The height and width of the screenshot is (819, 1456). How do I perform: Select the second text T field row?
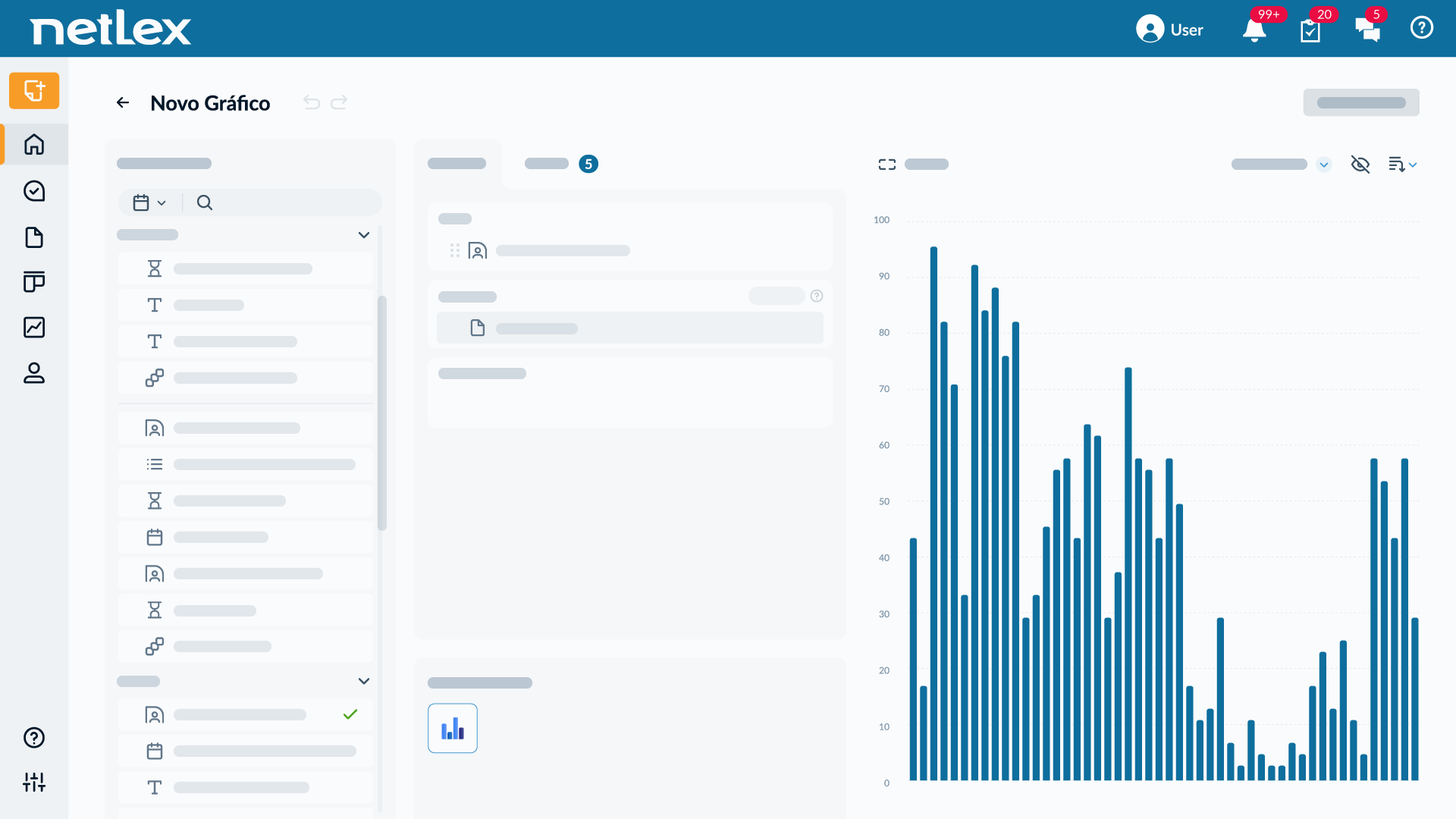click(245, 341)
